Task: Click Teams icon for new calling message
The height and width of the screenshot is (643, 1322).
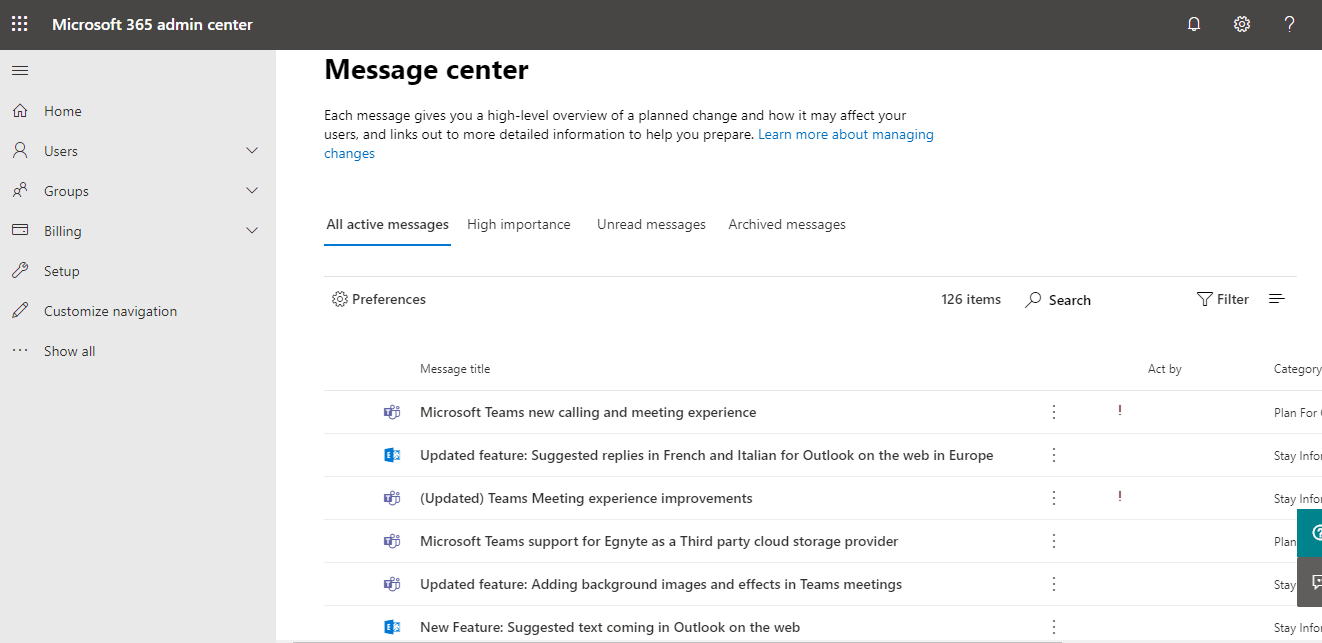Action: tap(393, 412)
